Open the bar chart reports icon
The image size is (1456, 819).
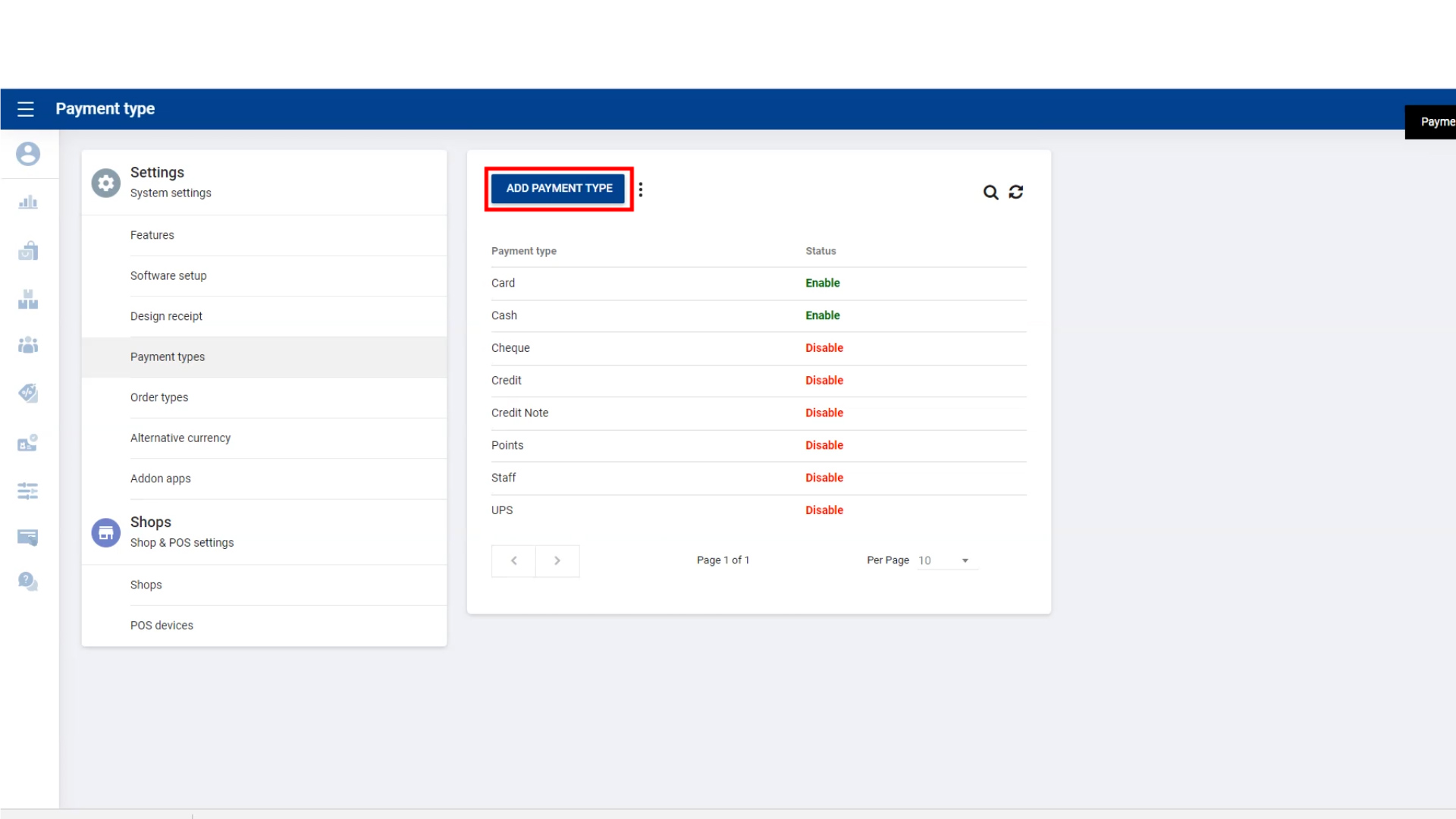click(x=28, y=202)
